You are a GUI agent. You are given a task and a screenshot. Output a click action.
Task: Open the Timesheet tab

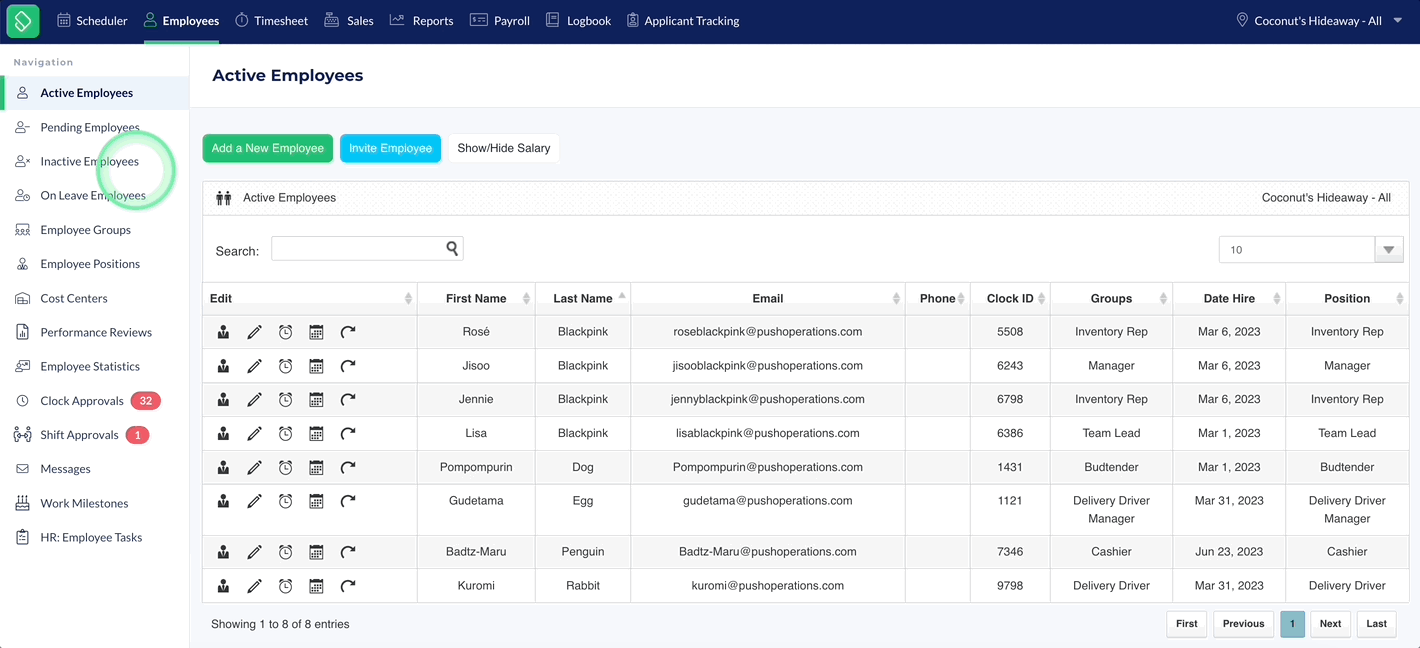[x=272, y=20]
